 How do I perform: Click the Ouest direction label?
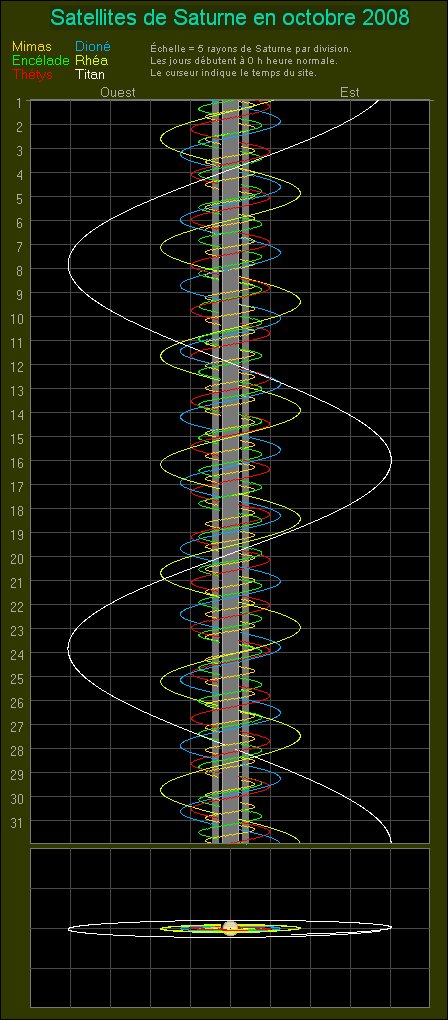(x=118, y=92)
